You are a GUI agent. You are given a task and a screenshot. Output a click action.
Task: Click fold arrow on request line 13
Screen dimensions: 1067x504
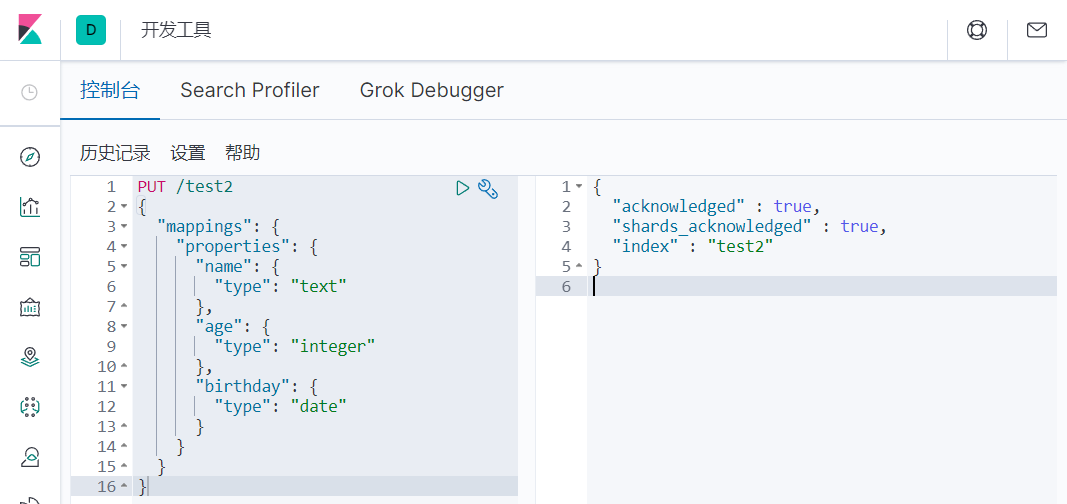pos(124,426)
